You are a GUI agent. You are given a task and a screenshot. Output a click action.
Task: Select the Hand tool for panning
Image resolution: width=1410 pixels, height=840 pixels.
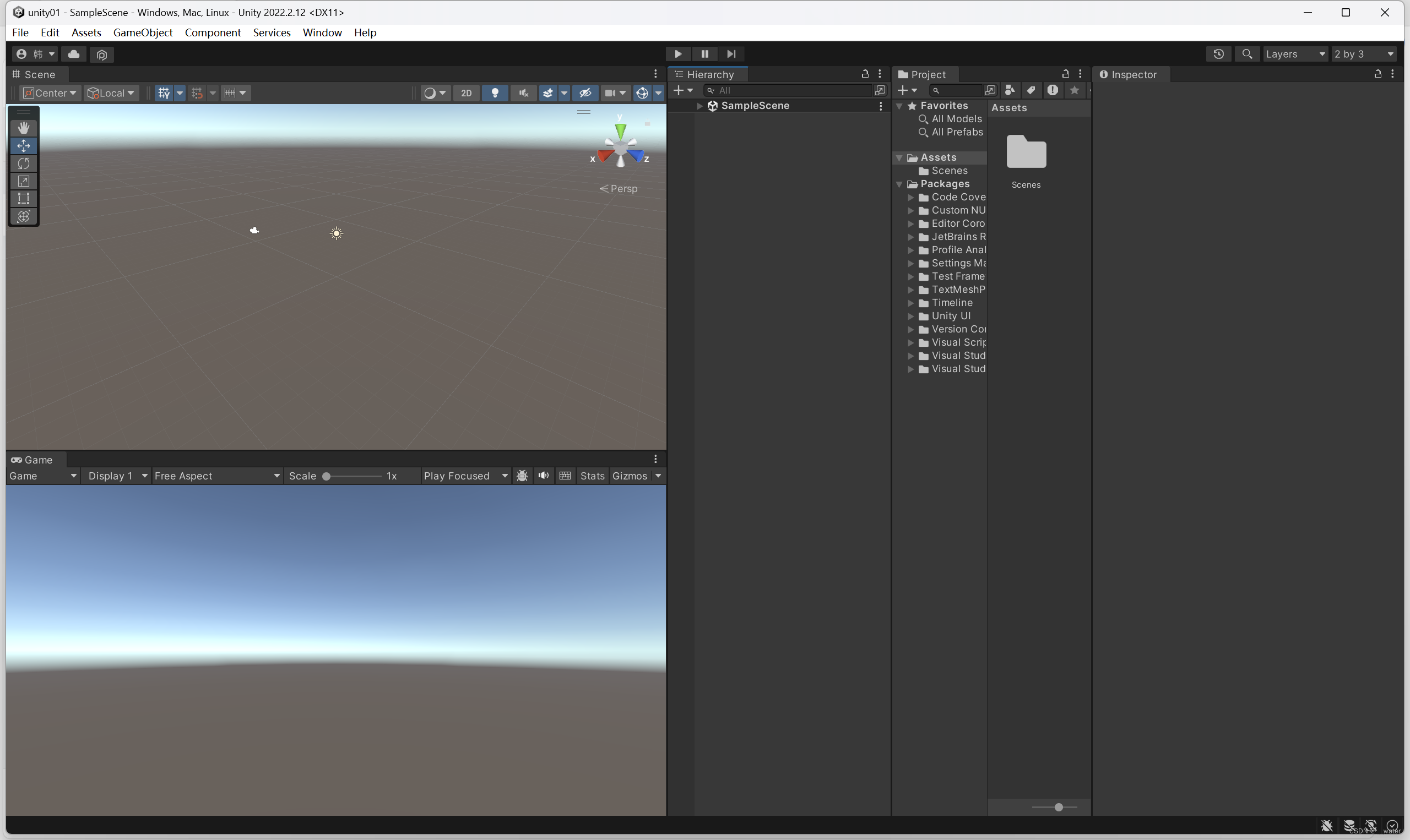pos(24,127)
